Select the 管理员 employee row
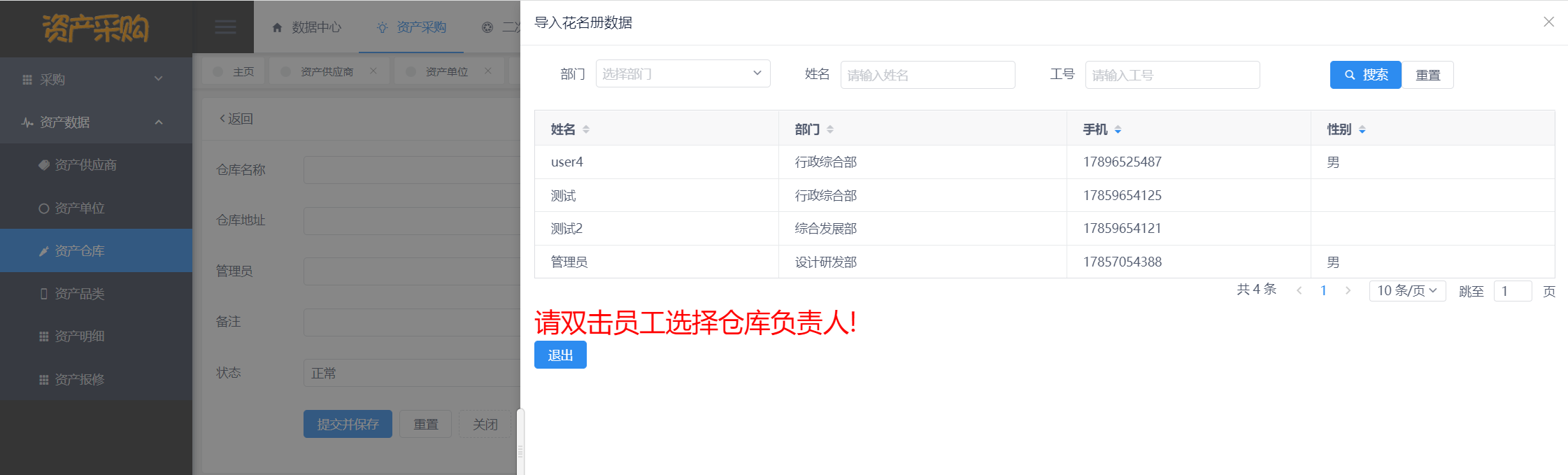 click(1044, 262)
